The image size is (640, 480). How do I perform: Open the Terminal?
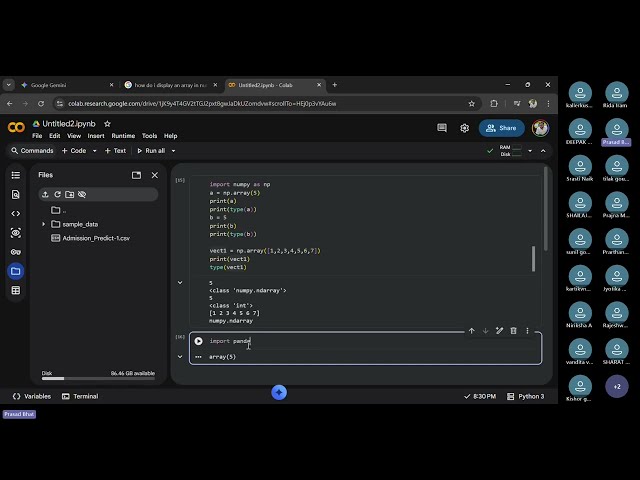(x=80, y=396)
